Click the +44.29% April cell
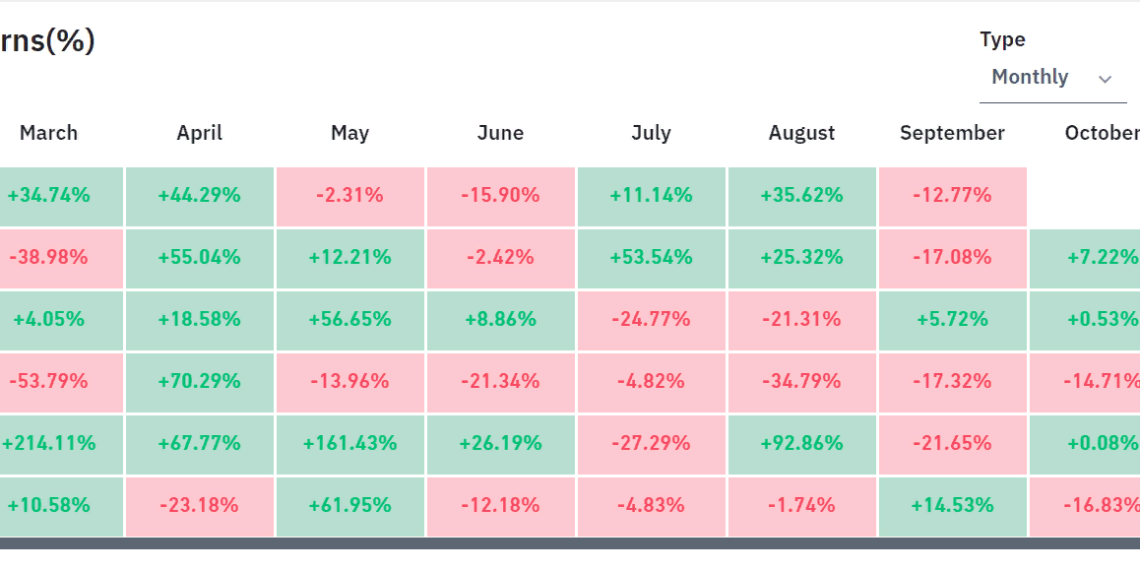The width and height of the screenshot is (1140, 570). coord(199,195)
